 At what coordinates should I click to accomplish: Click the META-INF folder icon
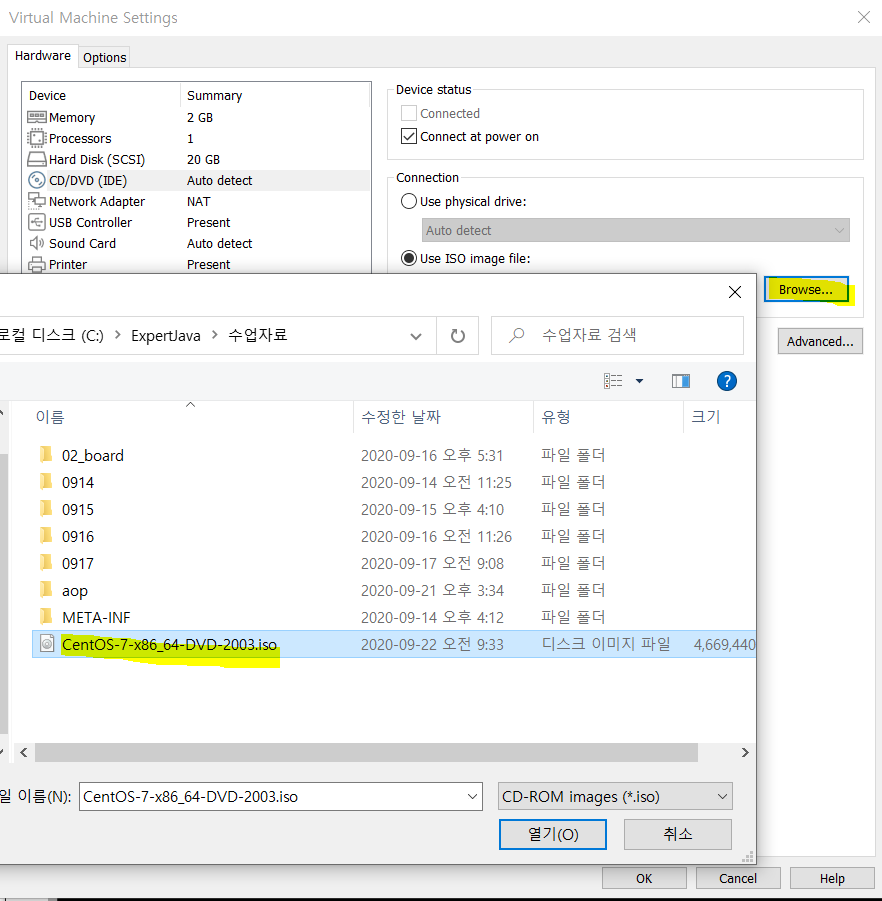[46, 617]
